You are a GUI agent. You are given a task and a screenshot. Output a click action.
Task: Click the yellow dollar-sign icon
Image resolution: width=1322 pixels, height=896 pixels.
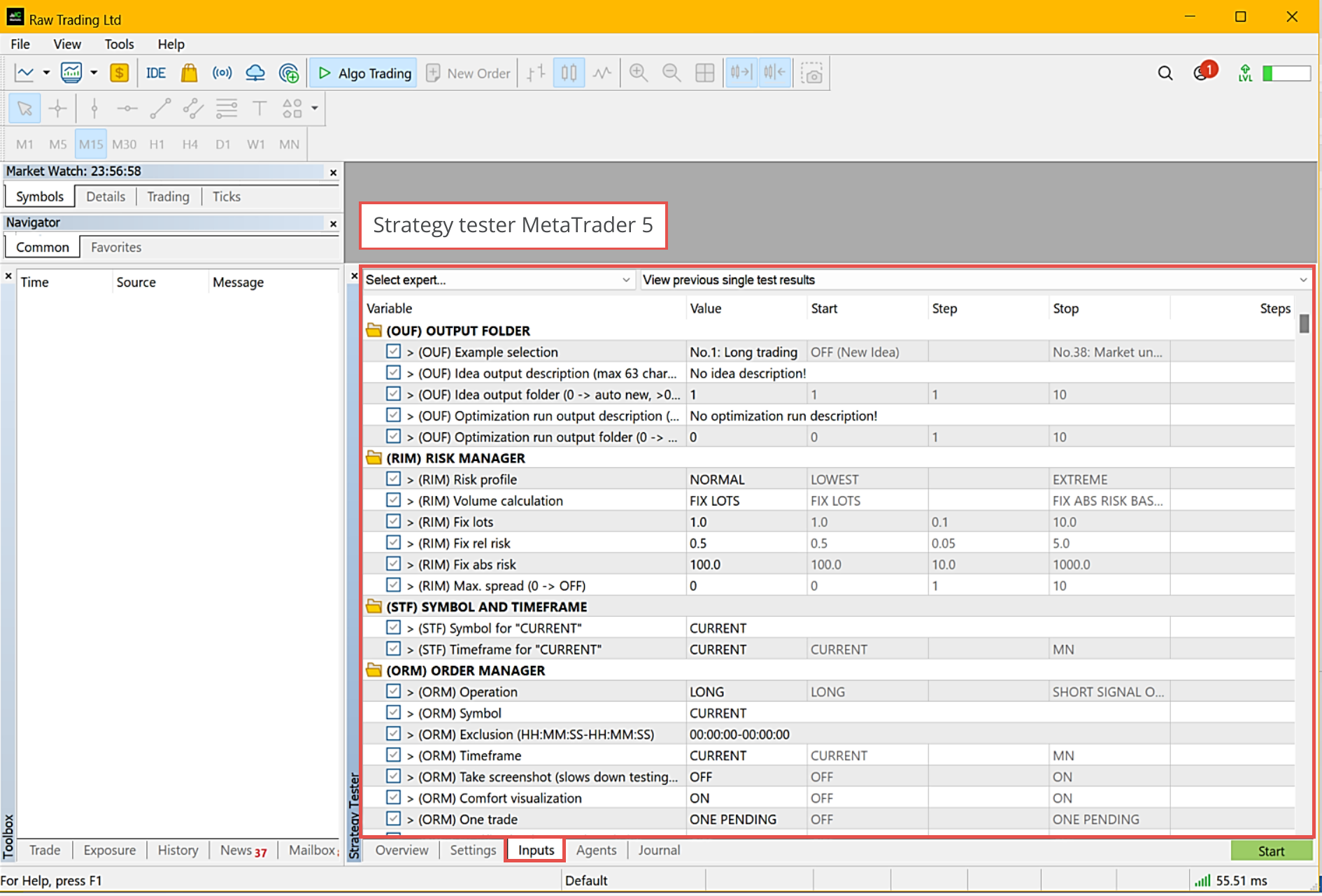click(120, 73)
